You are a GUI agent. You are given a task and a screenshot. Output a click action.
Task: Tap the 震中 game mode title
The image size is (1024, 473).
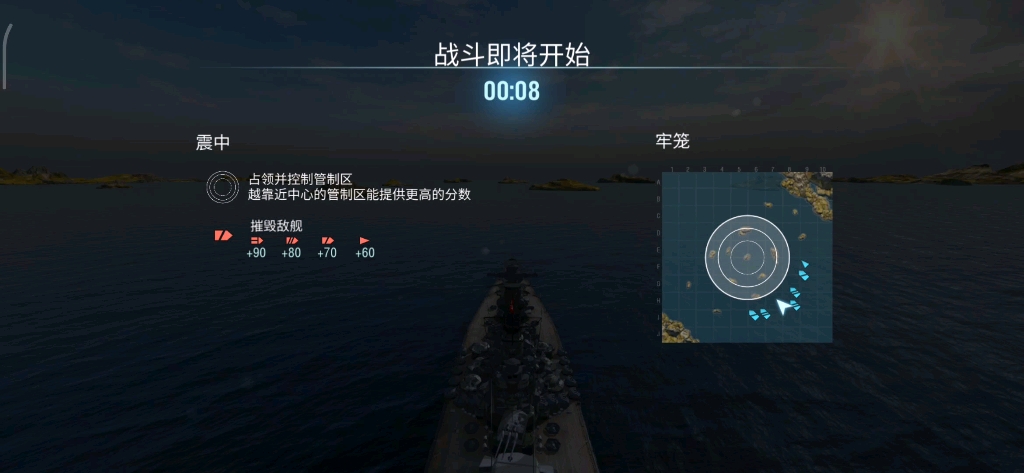(213, 142)
